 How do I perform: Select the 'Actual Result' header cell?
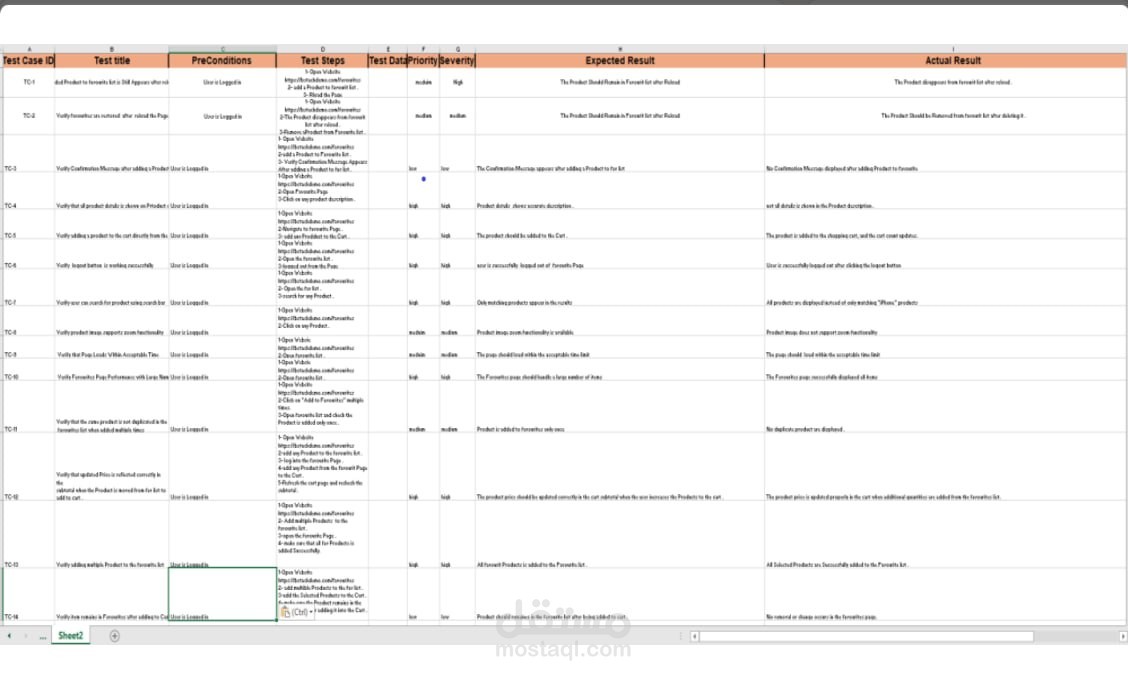(952, 60)
